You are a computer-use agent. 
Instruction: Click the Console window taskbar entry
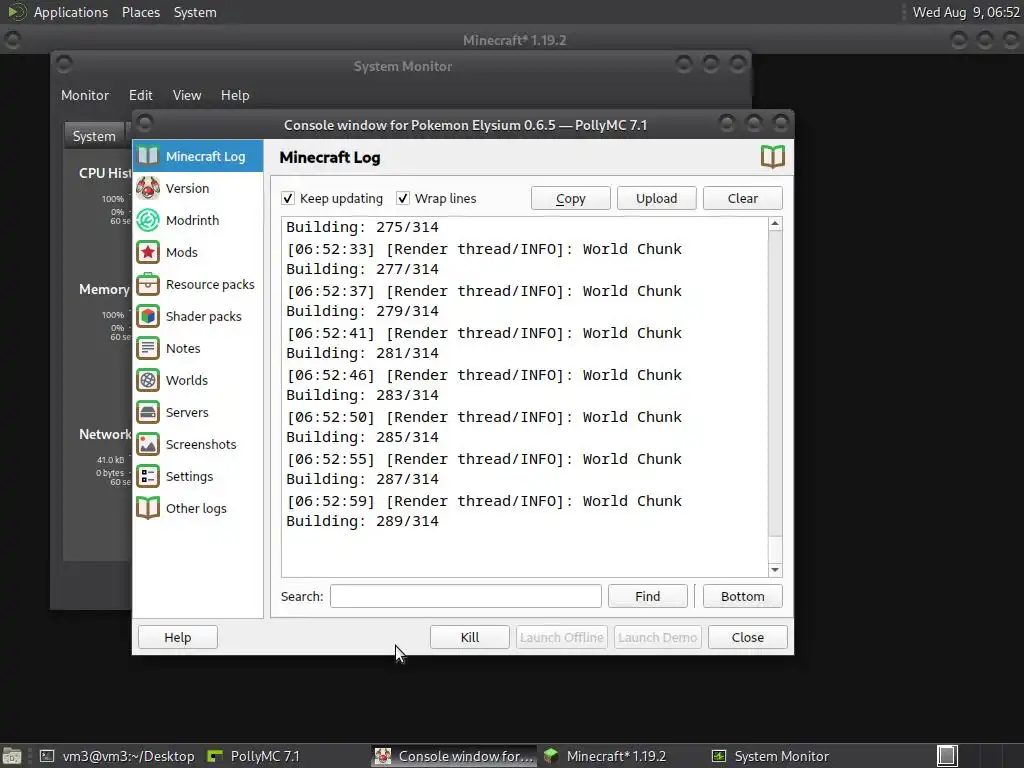455,756
